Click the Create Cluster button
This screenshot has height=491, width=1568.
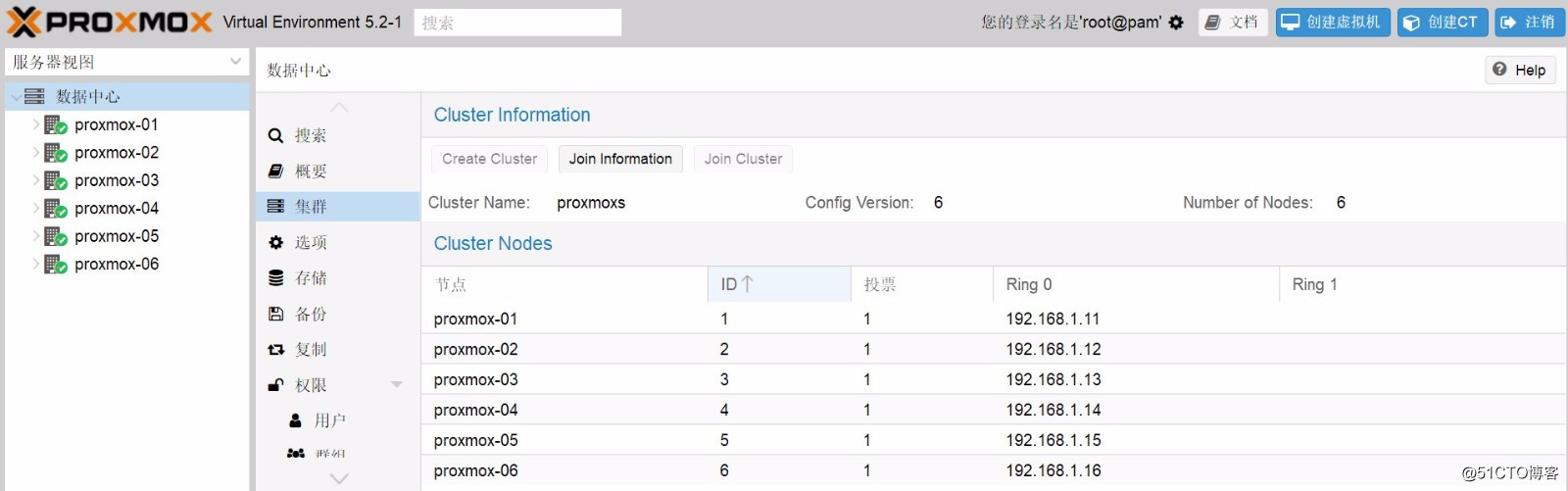489,159
